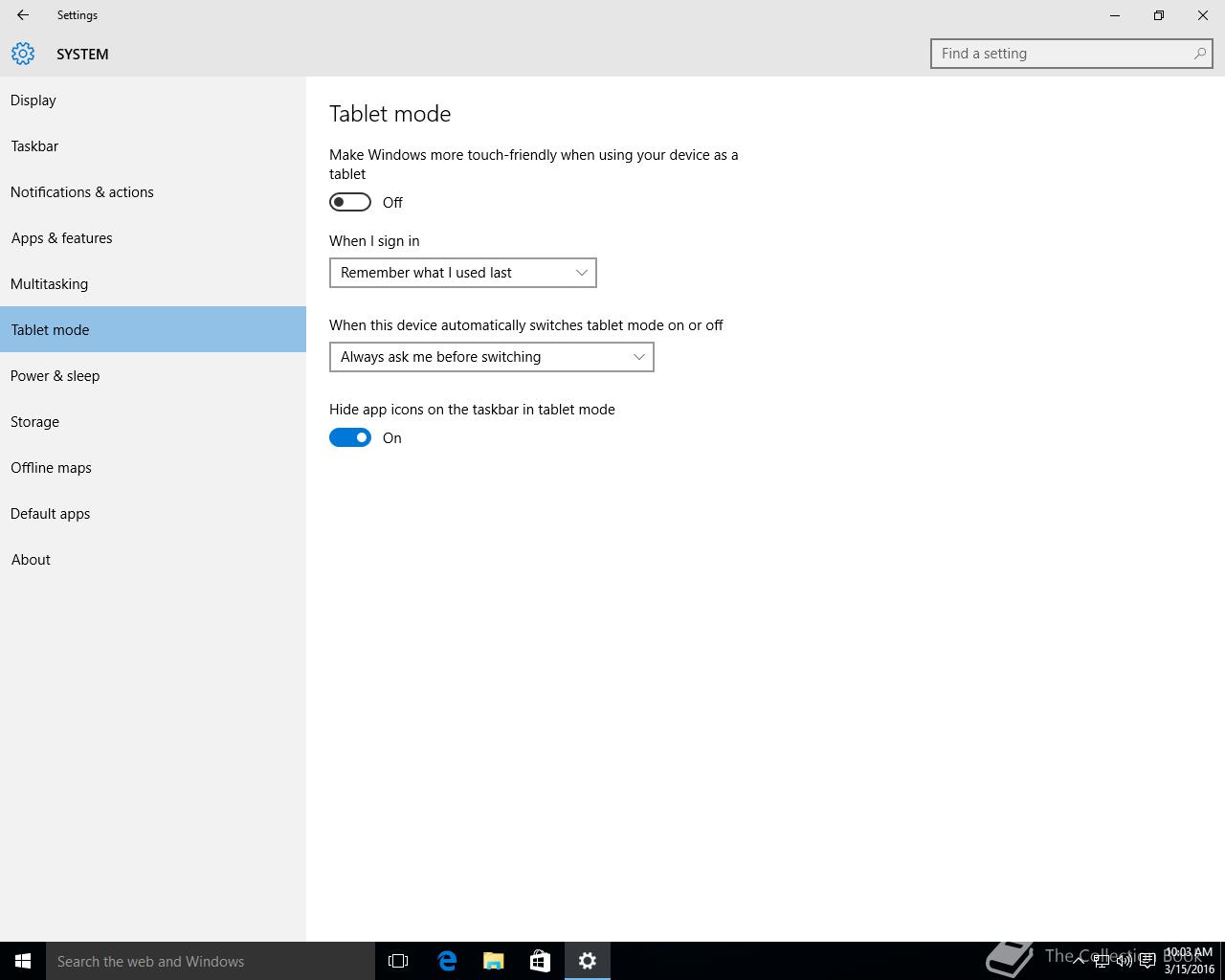Screen dimensions: 1225x980
Task: Click the search magnifier in Find a setting
Action: [1199, 54]
